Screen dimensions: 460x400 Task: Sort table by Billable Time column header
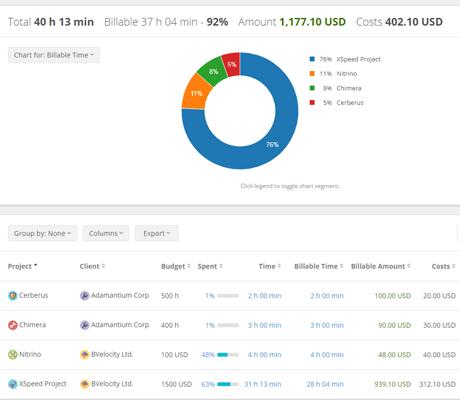tap(319, 266)
